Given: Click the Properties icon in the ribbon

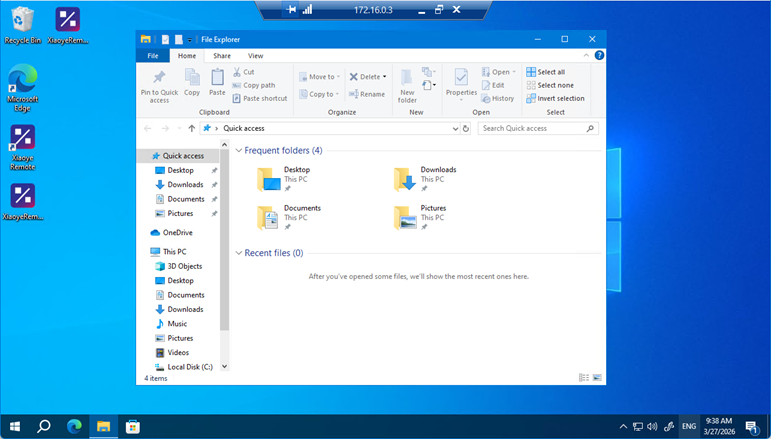Looking at the screenshot, I should click(x=461, y=79).
